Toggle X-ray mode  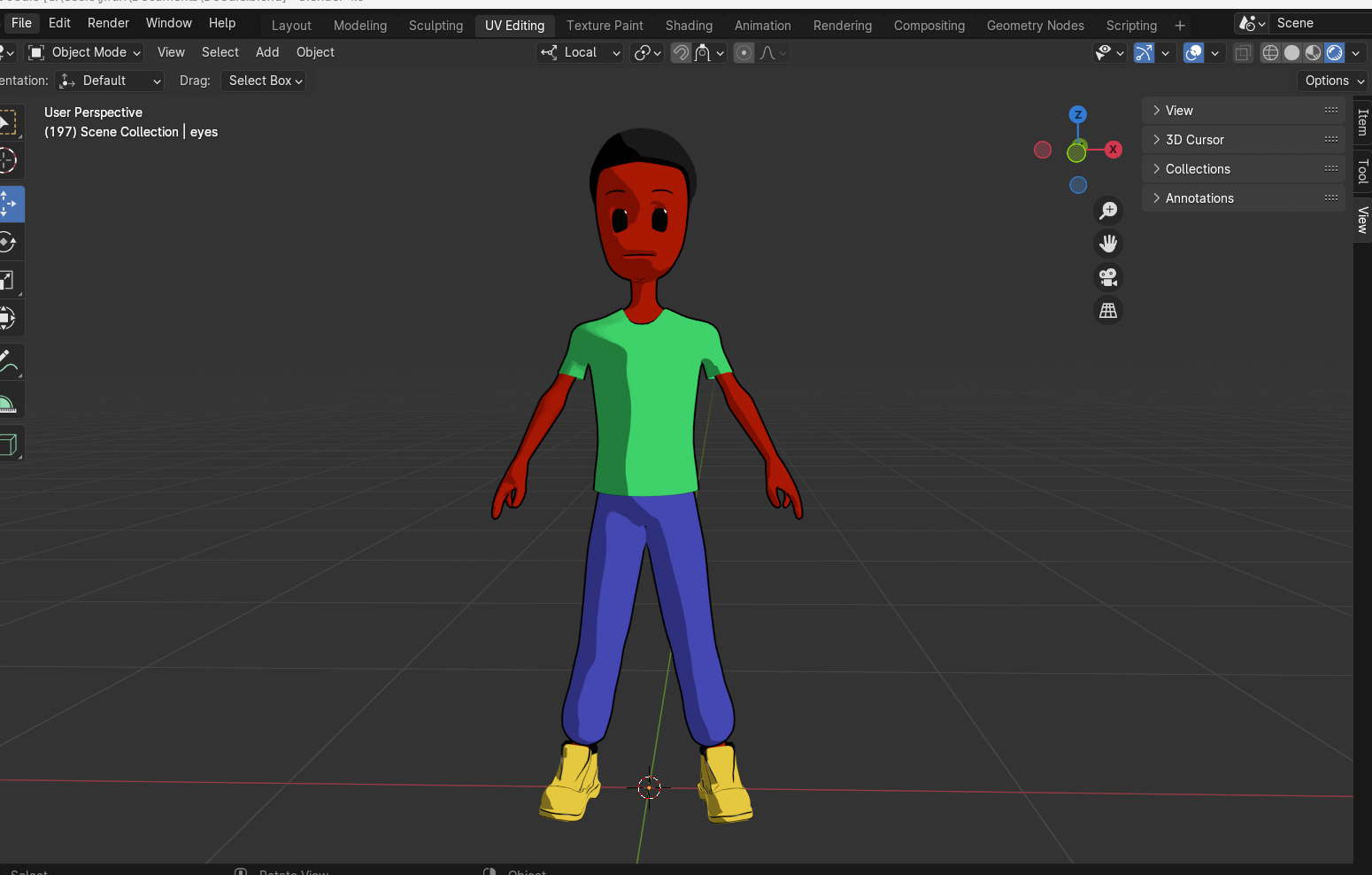(x=1243, y=52)
